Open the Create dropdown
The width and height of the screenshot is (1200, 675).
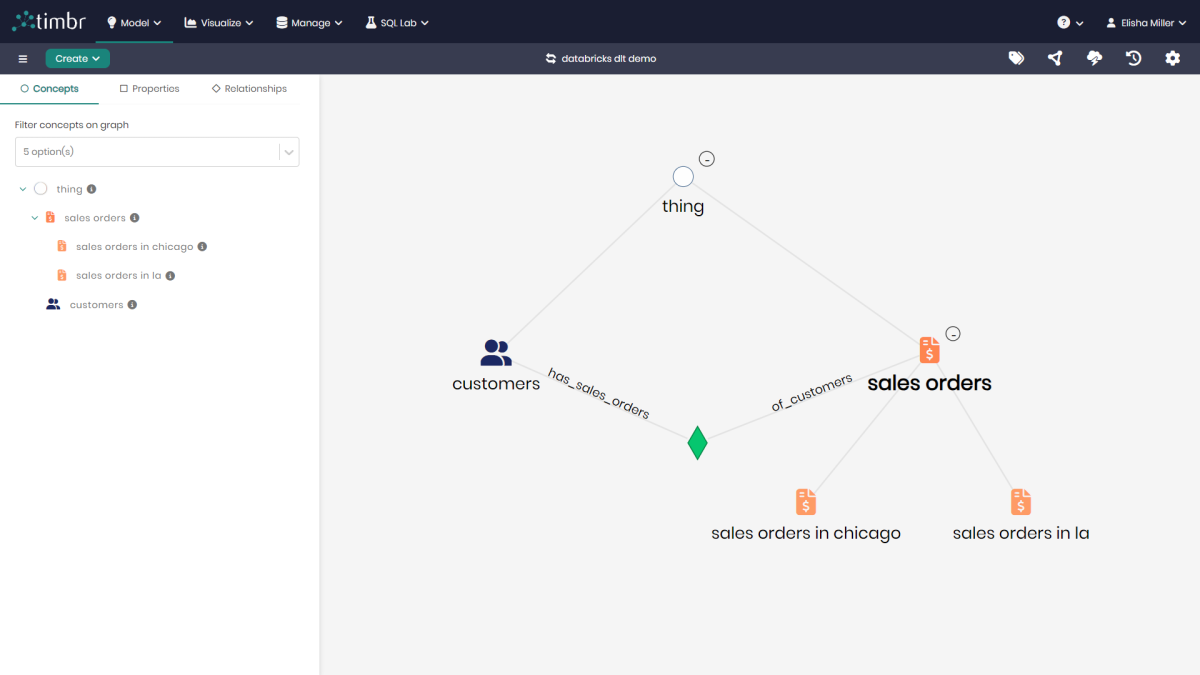pyautogui.click(x=77, y=58)
